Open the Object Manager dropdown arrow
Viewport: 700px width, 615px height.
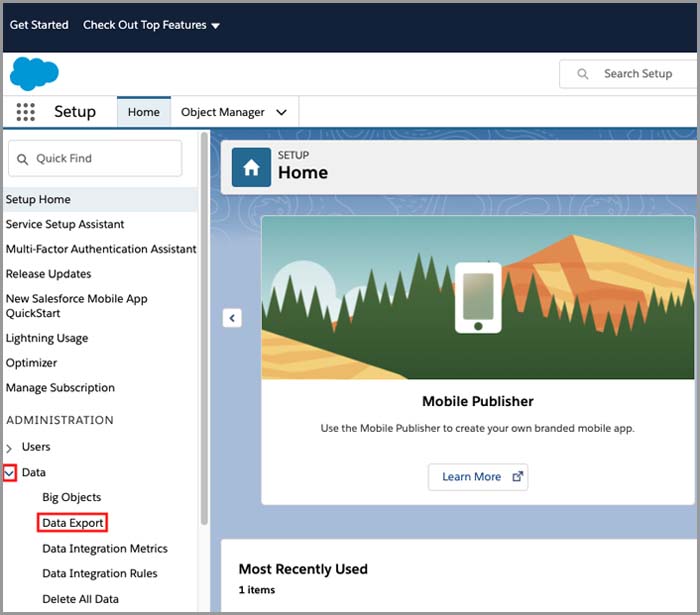(281, 113)
